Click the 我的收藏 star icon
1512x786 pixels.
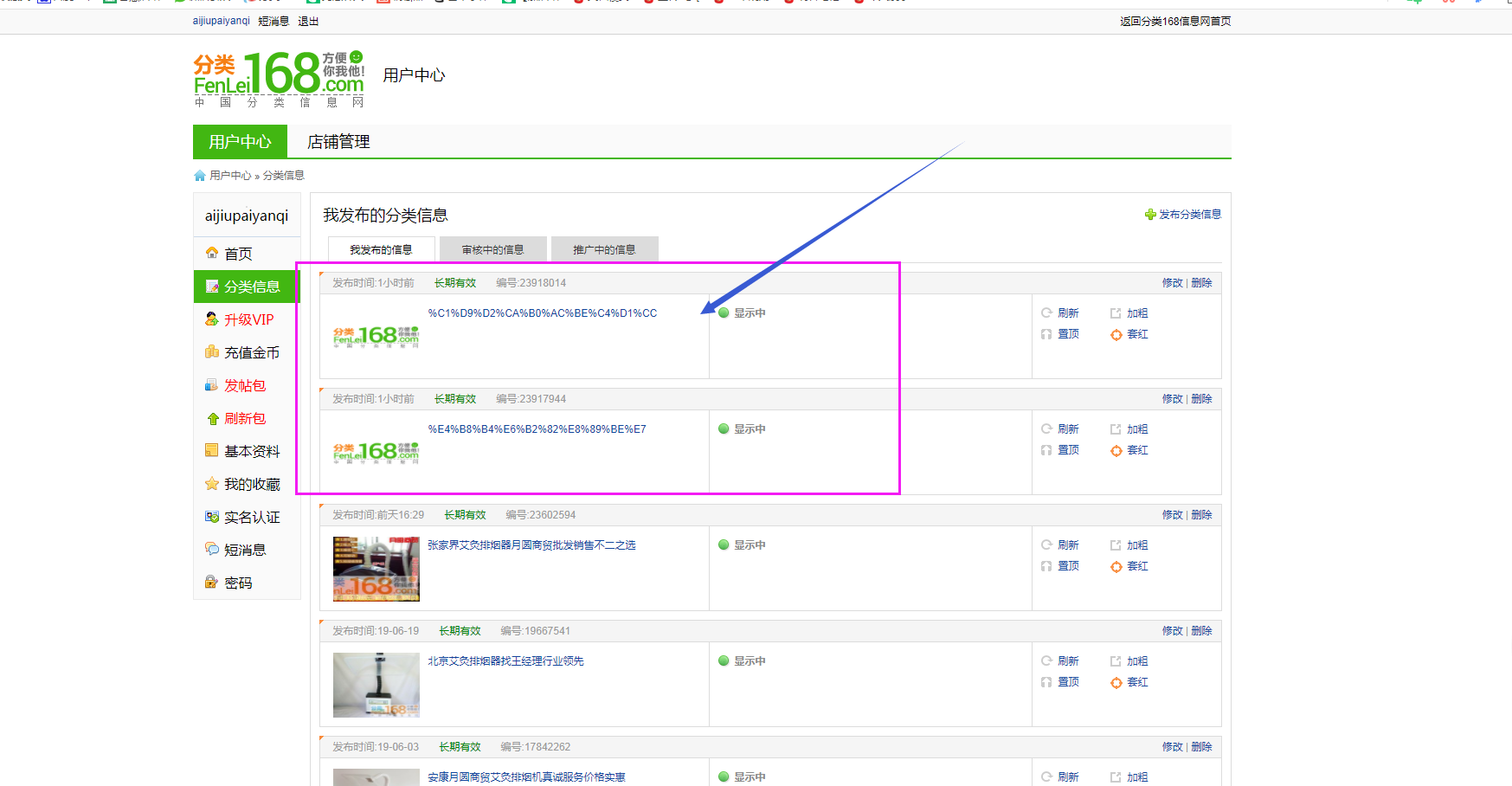pos(211,484)
